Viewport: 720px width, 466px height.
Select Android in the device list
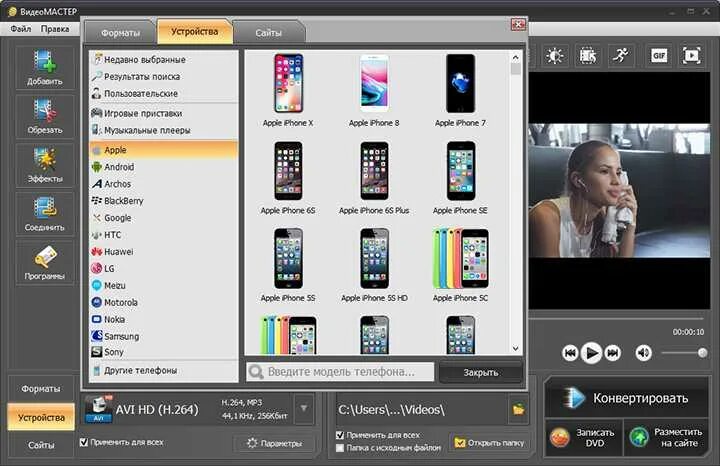tap(163, 167)
